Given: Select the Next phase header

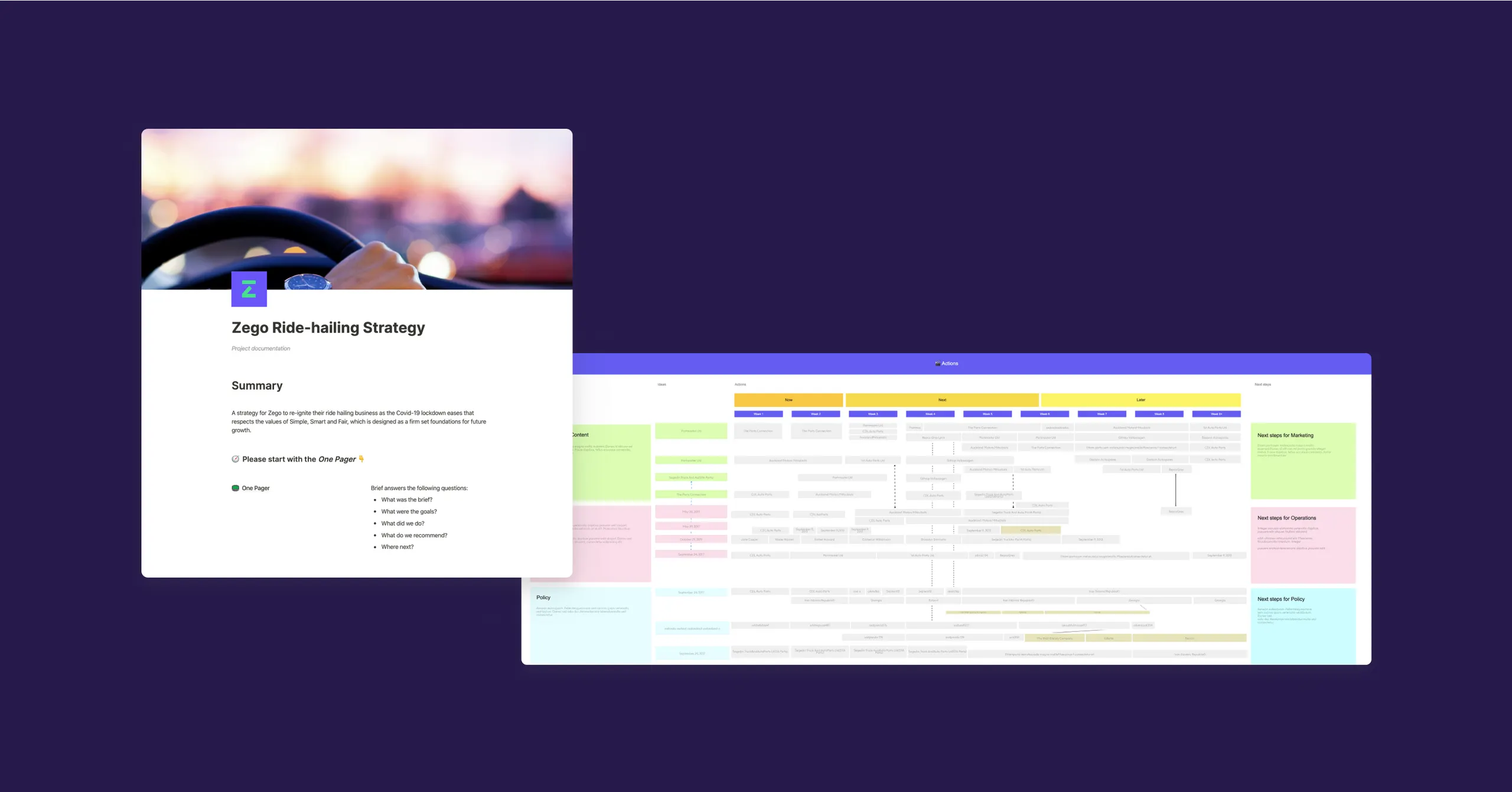Looking at the screenshot, I should [942, 400].
